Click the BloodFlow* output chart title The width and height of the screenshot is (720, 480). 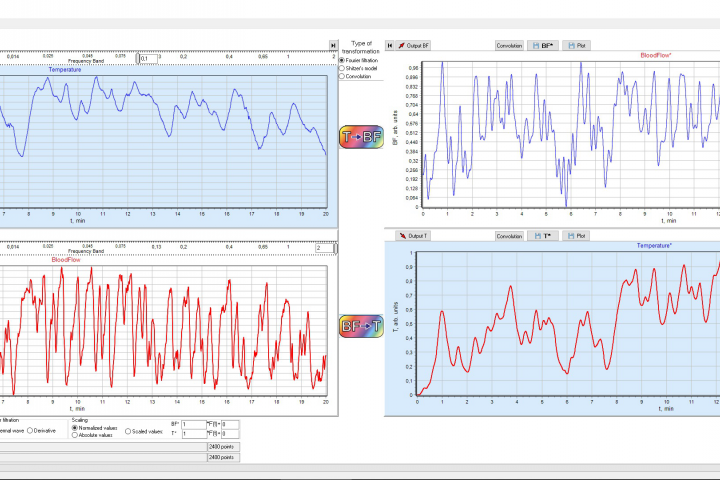pyautogui.click(x=656, y=55)
